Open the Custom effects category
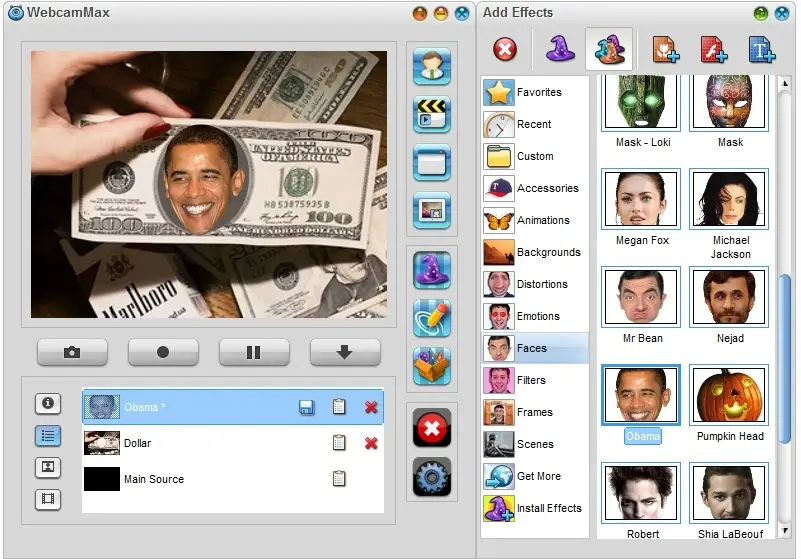Image resolution: width=801 pixels, height=559 pixels. coord(535,156)
